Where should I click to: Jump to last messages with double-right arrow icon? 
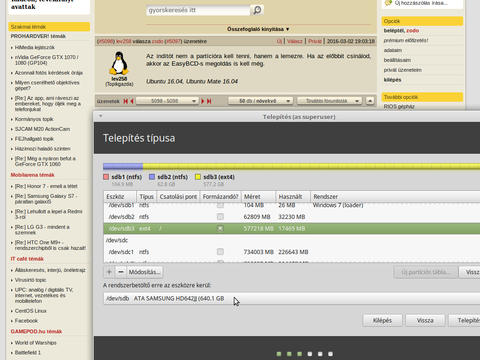209,101
